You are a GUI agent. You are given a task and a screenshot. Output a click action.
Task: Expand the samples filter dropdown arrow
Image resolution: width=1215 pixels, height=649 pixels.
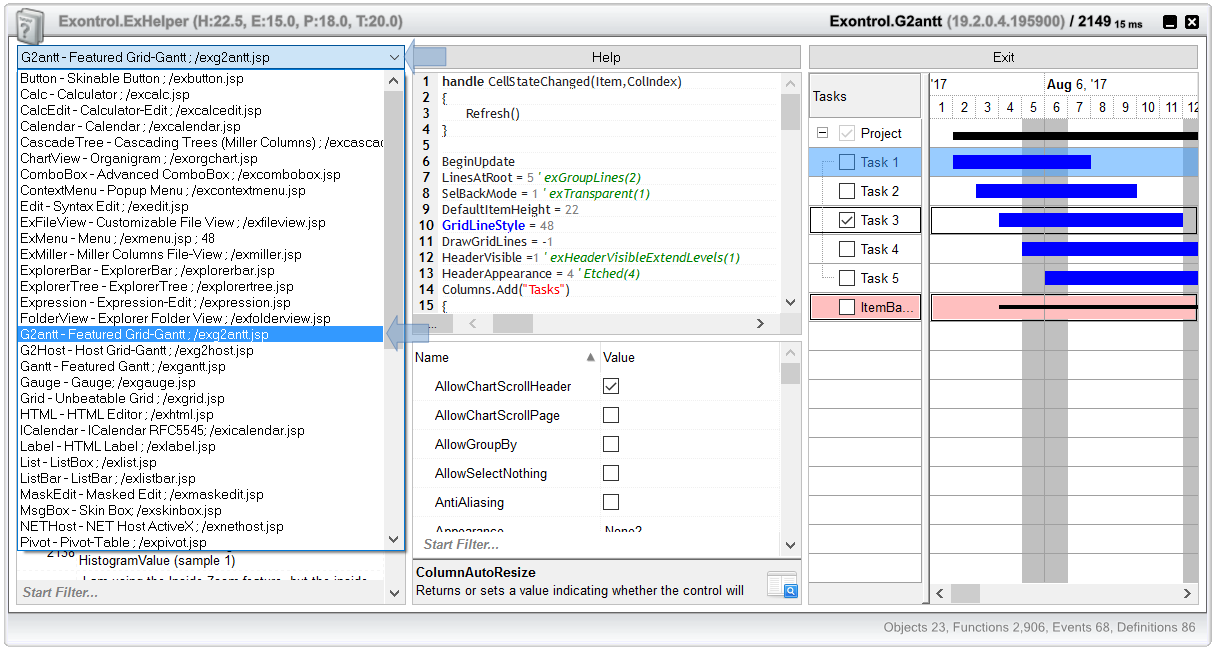pyautogui.click(x=393, y=593)
